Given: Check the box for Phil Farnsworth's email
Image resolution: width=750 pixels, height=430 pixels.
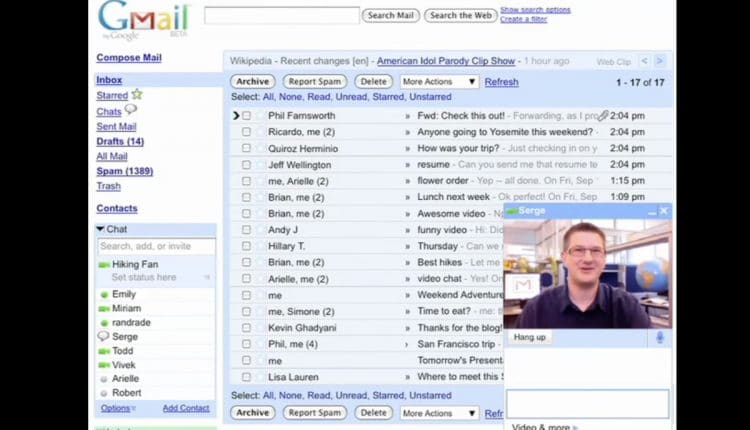Looking at the screenshot, I should [246, 116].
